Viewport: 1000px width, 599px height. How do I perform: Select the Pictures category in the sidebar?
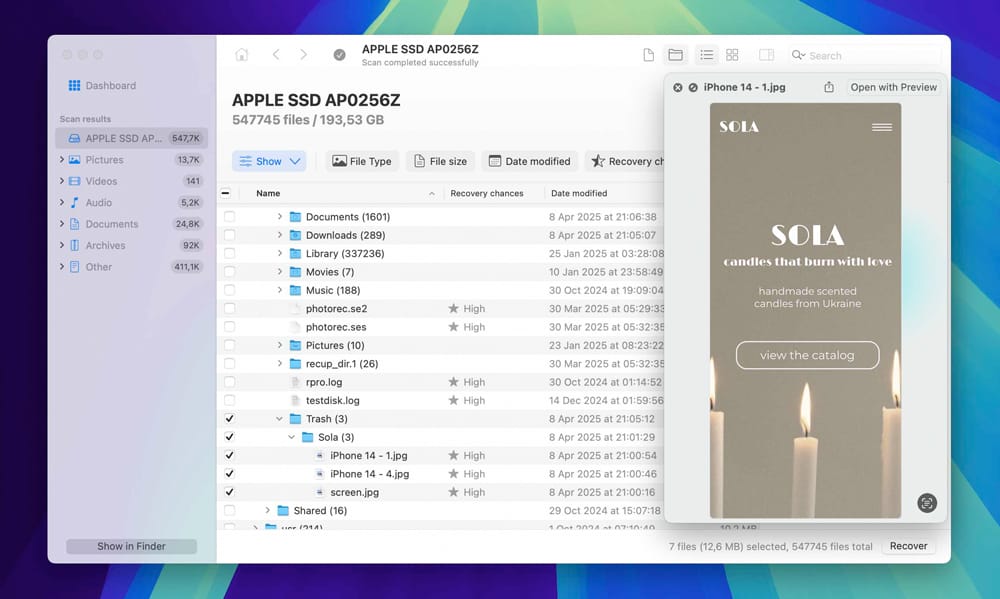point(103,159)
